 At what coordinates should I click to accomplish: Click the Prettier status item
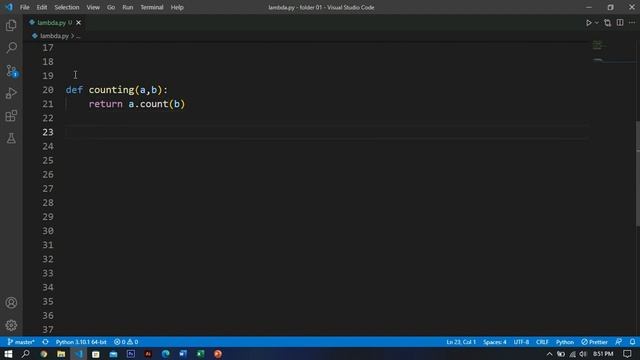pyautogui.click(x=594, y=342)
